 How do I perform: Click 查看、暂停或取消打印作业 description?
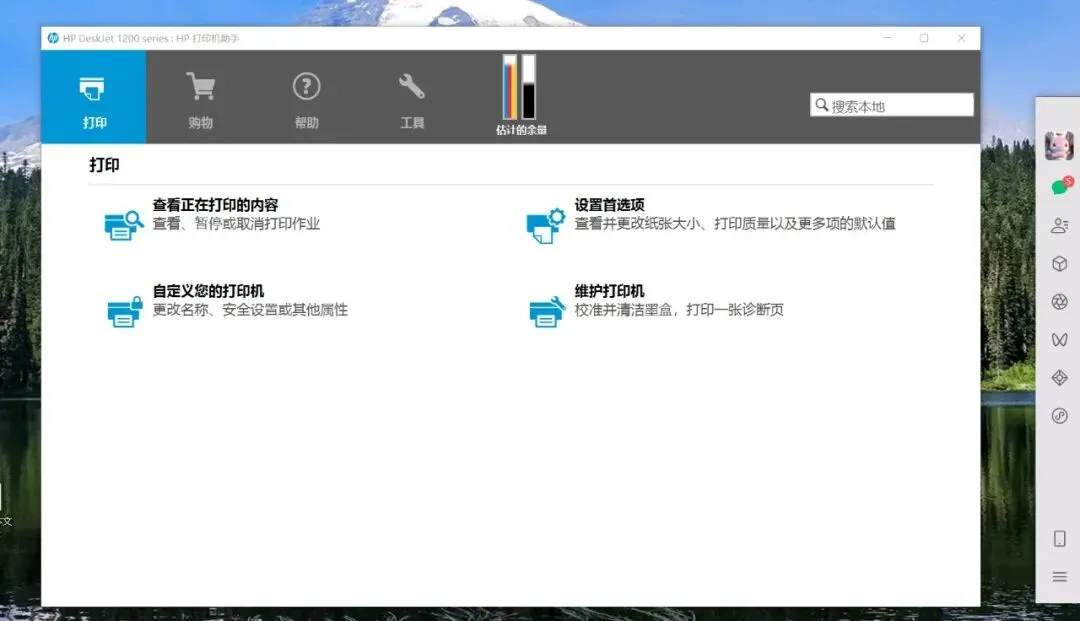click(x=236, y=224)
